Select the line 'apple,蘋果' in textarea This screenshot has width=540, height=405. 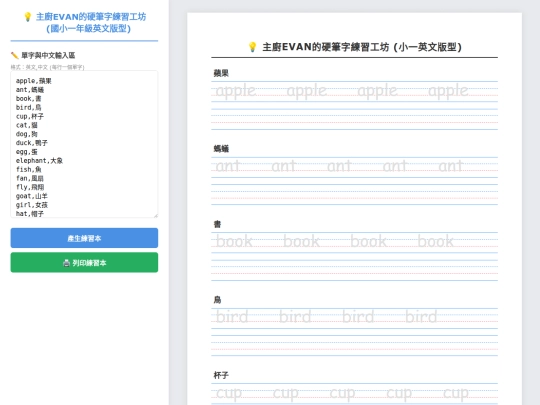pyautogui.click(x=33, y=81)
